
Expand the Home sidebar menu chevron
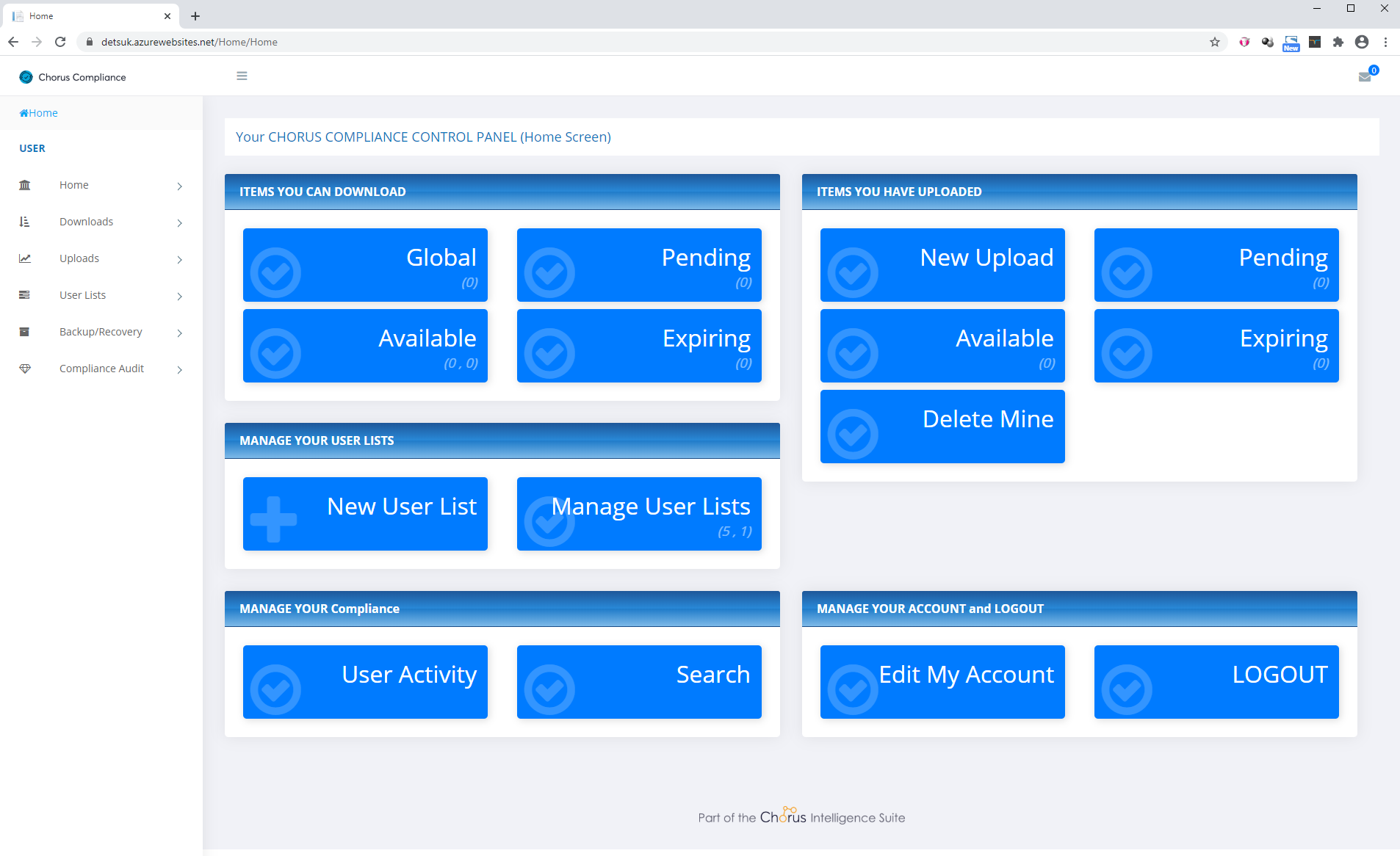point(180,186)
